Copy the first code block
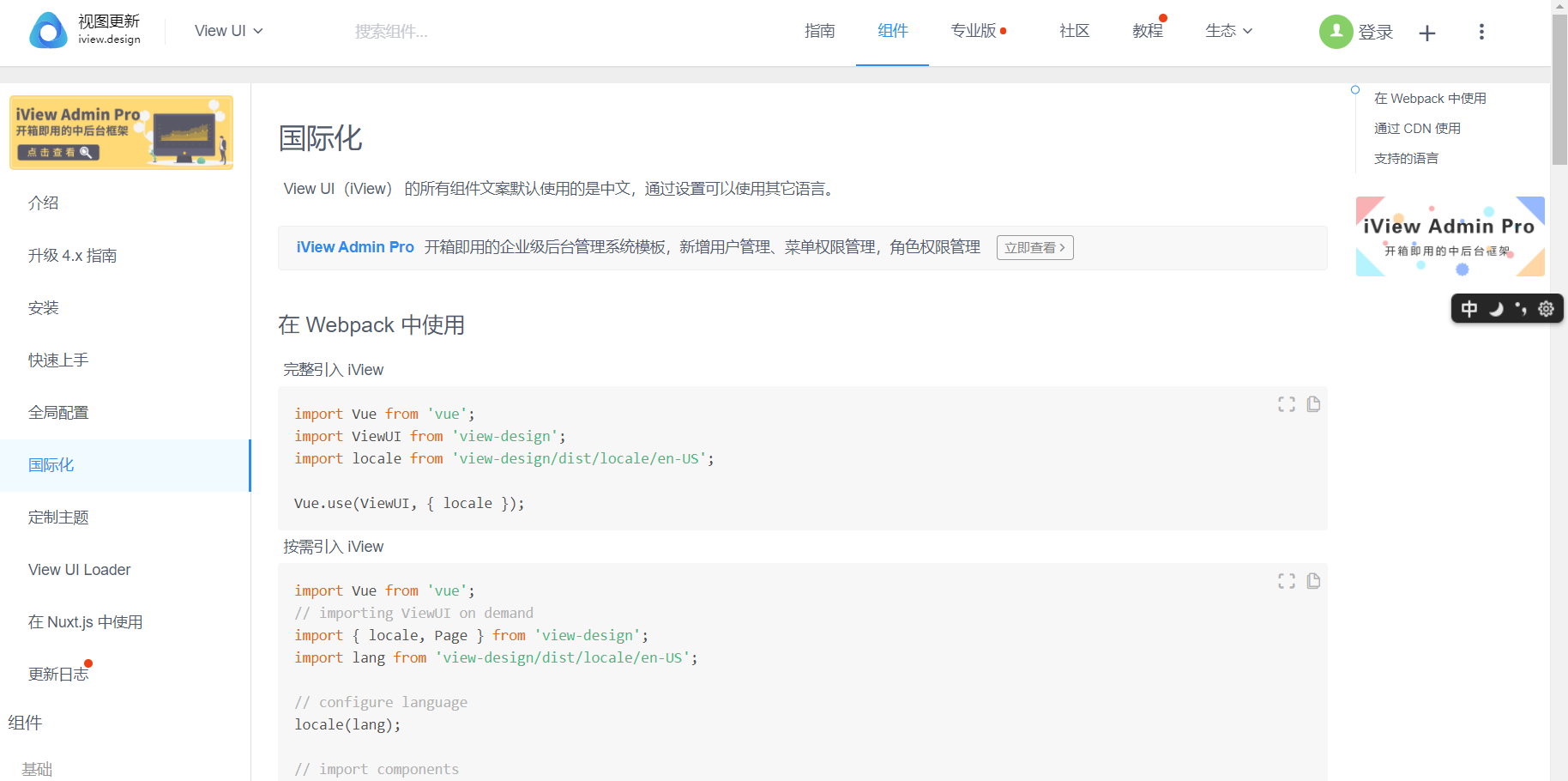Viewport: 1568px width, 781px height. pyautogui.click(x=1313, y=404)
